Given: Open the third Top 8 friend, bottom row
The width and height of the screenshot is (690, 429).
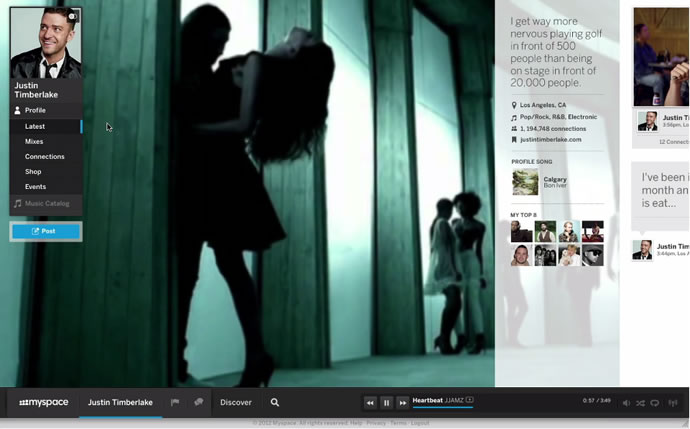Looking at the screenshot, I should coord(569,255).
